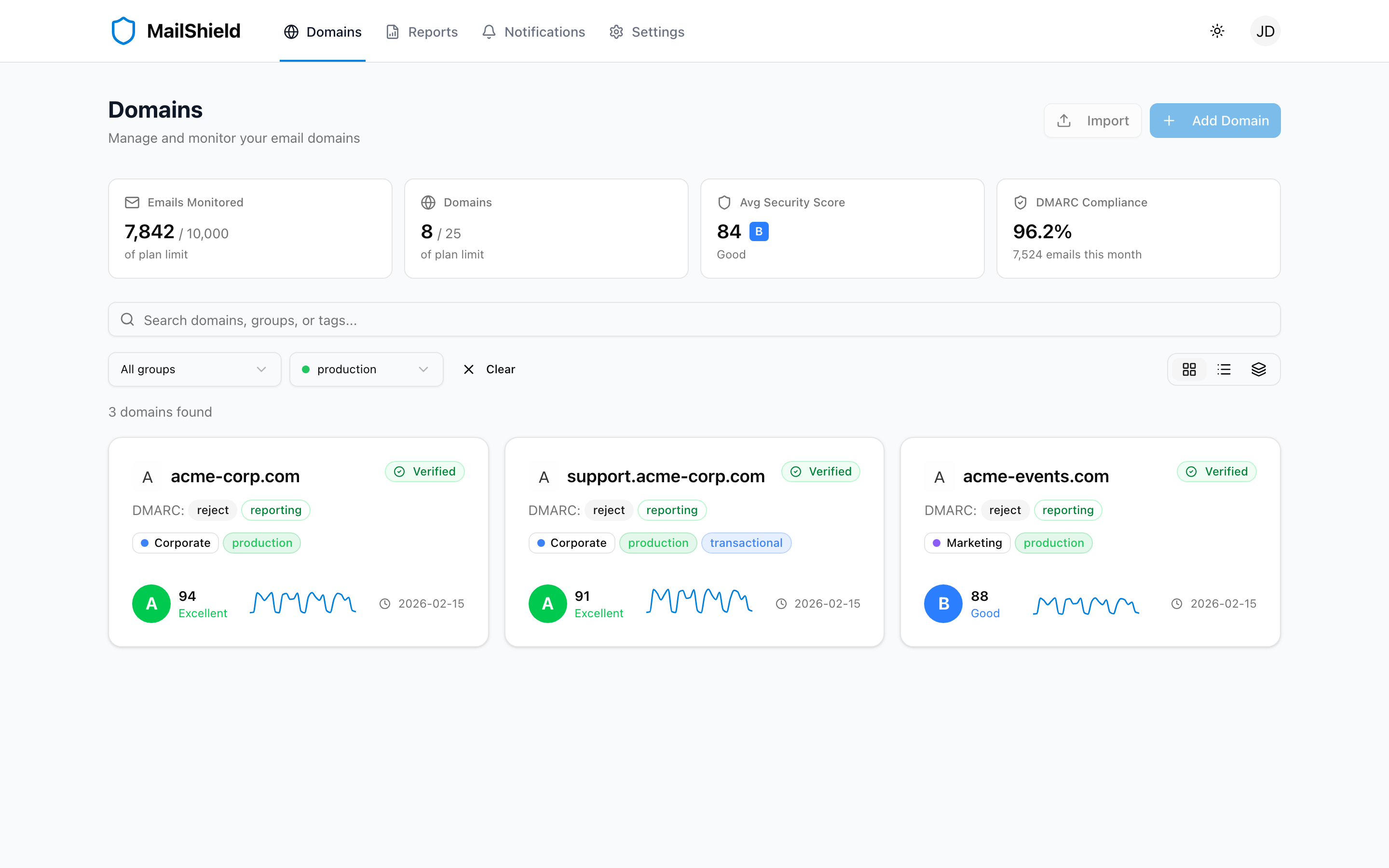The height and width of the screenshot is (868, 1389).
Task: Switch to grouped view with the stack icon
Action: point(1259,369)
